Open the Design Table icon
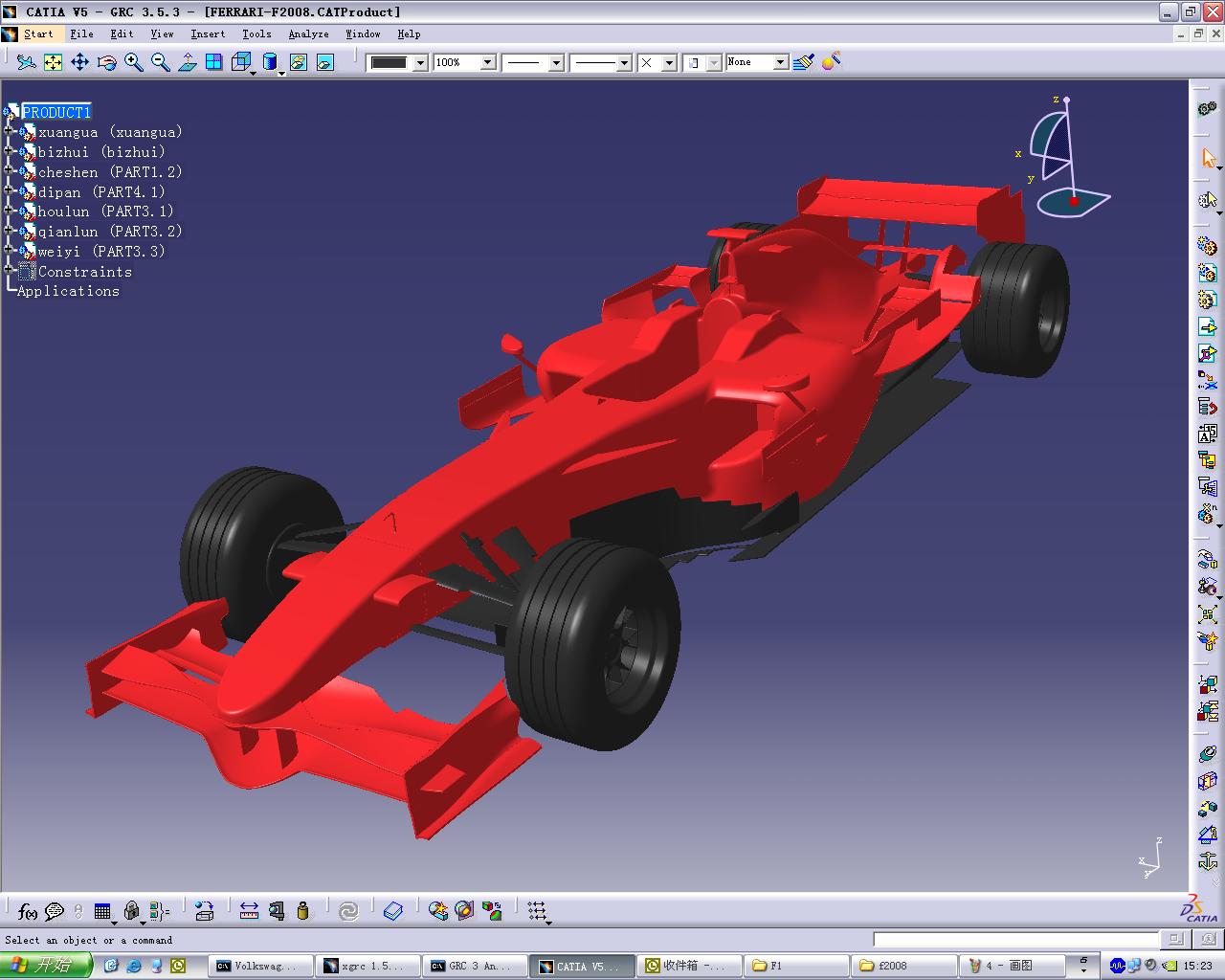This screenshot has width=1225, height=980. pos(102,911)
